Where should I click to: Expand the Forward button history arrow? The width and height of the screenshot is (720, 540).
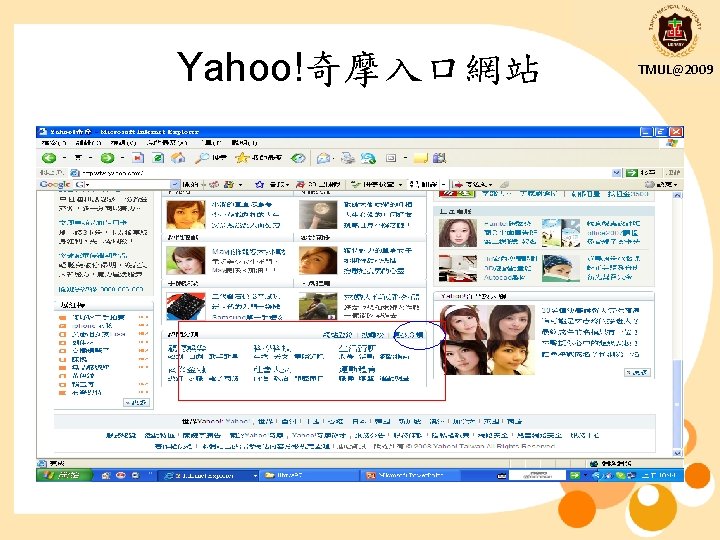[x=122, y=158]
